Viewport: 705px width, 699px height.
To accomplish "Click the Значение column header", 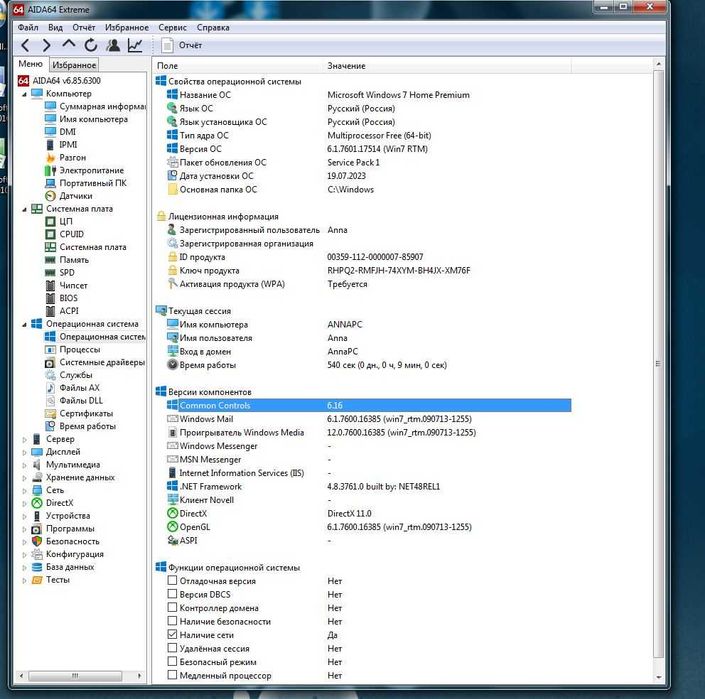I will (448, 66).
